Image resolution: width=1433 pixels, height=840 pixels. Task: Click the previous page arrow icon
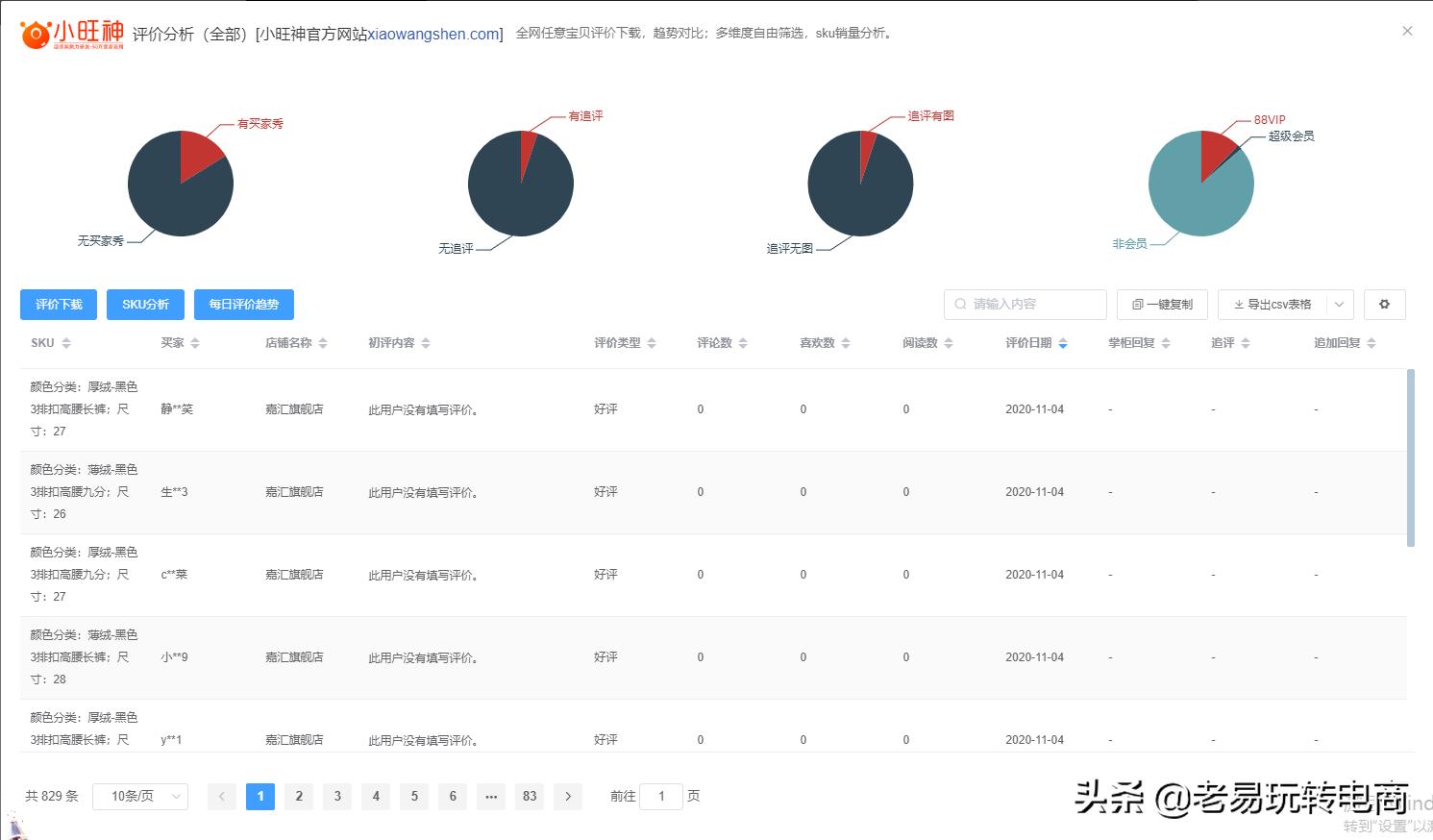pyautogui.click(x=221, y=796)
